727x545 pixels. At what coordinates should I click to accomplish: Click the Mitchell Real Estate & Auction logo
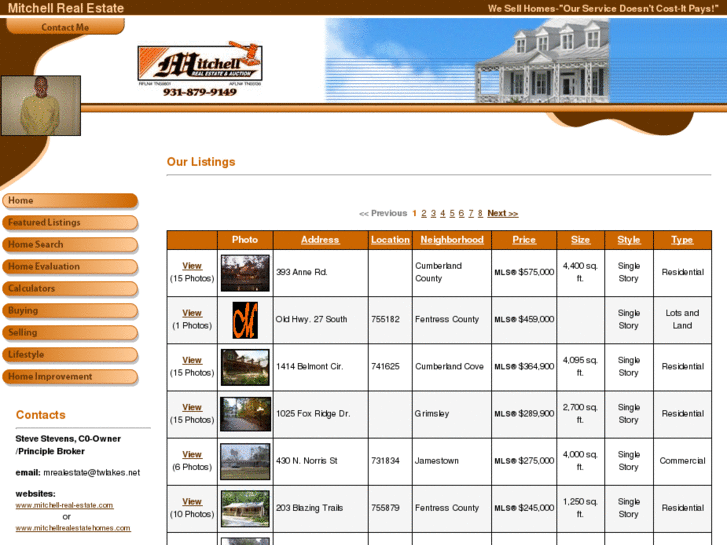200,63
